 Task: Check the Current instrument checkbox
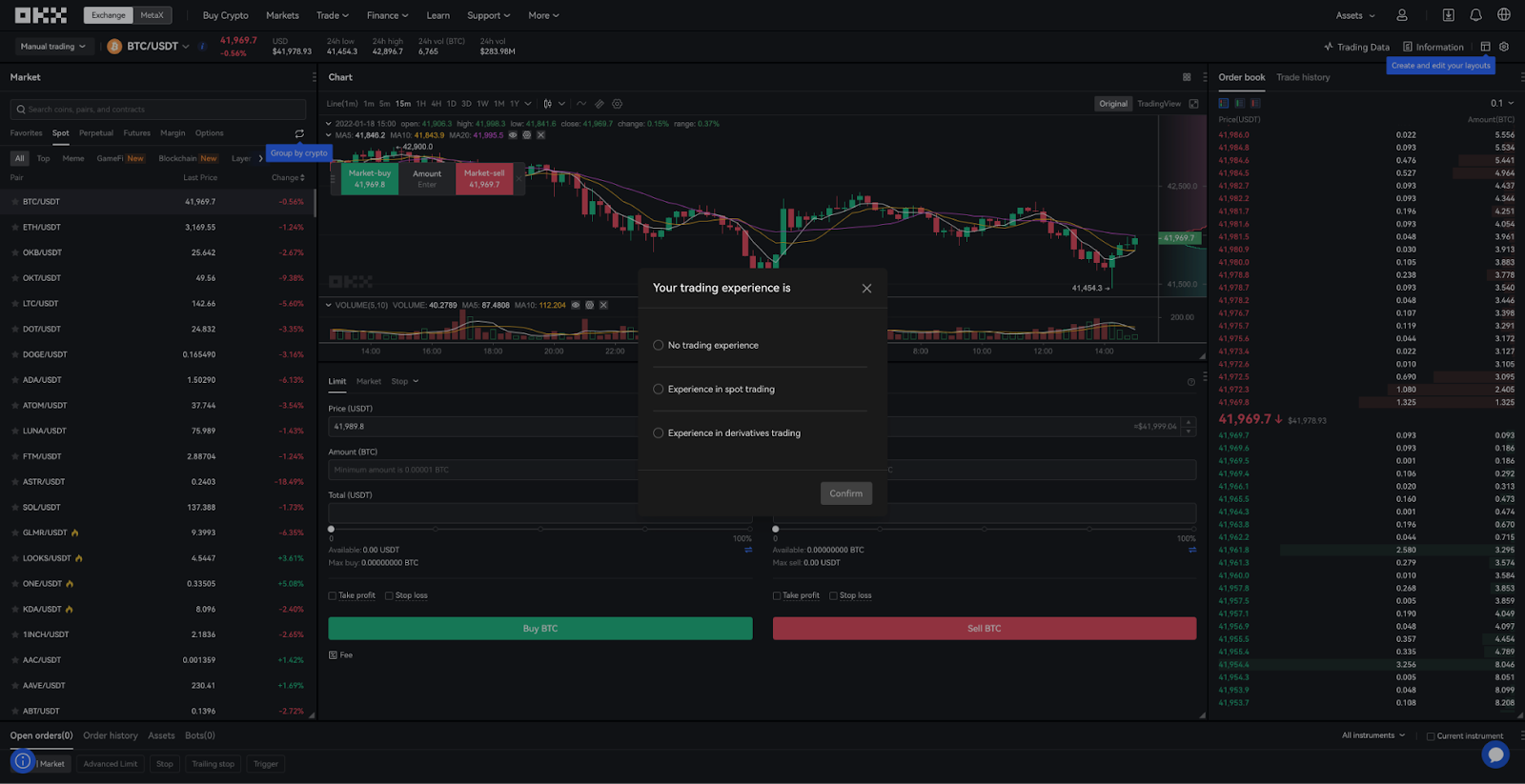click(1431, 736)
